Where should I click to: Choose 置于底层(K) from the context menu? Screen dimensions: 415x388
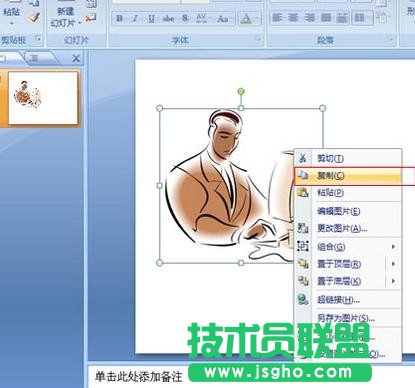click(341, 281)
